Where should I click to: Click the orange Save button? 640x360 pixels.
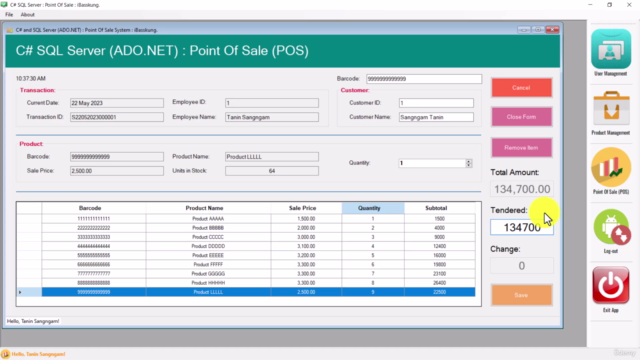pos(521,295)
